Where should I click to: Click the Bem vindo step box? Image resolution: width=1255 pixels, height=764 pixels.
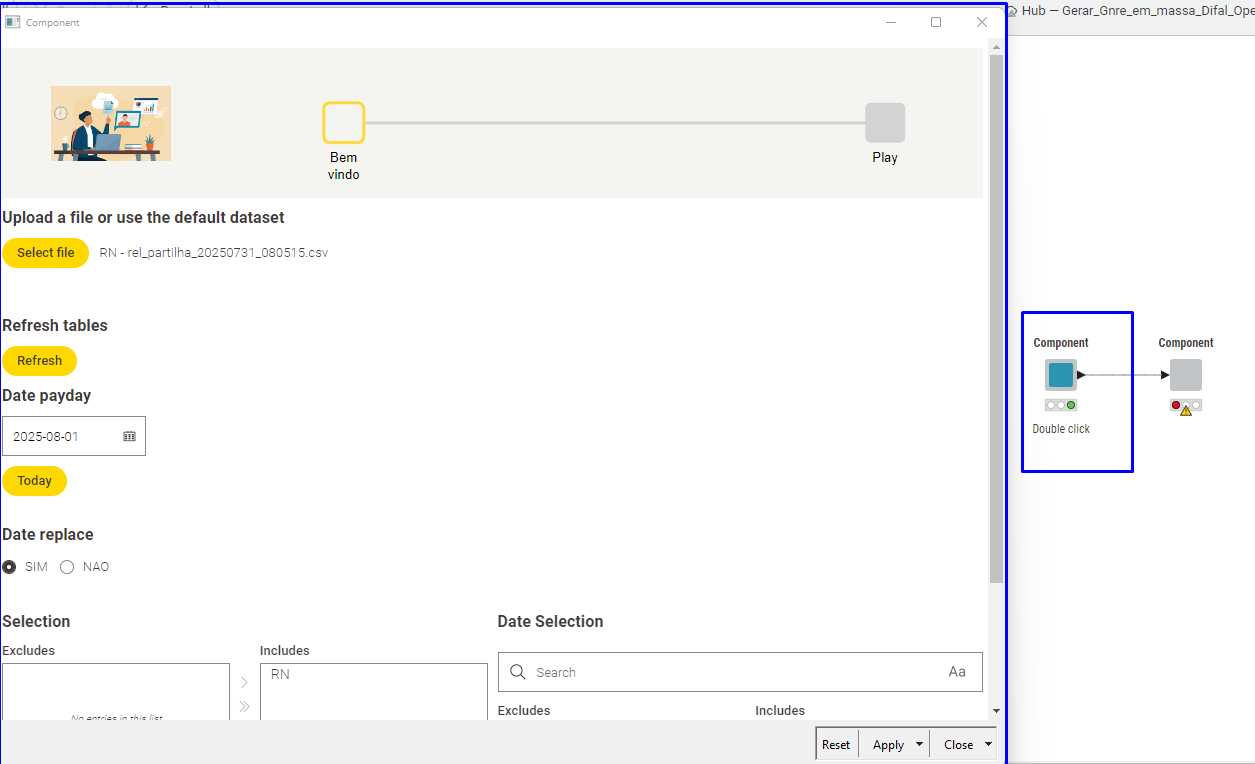(343, 123)
